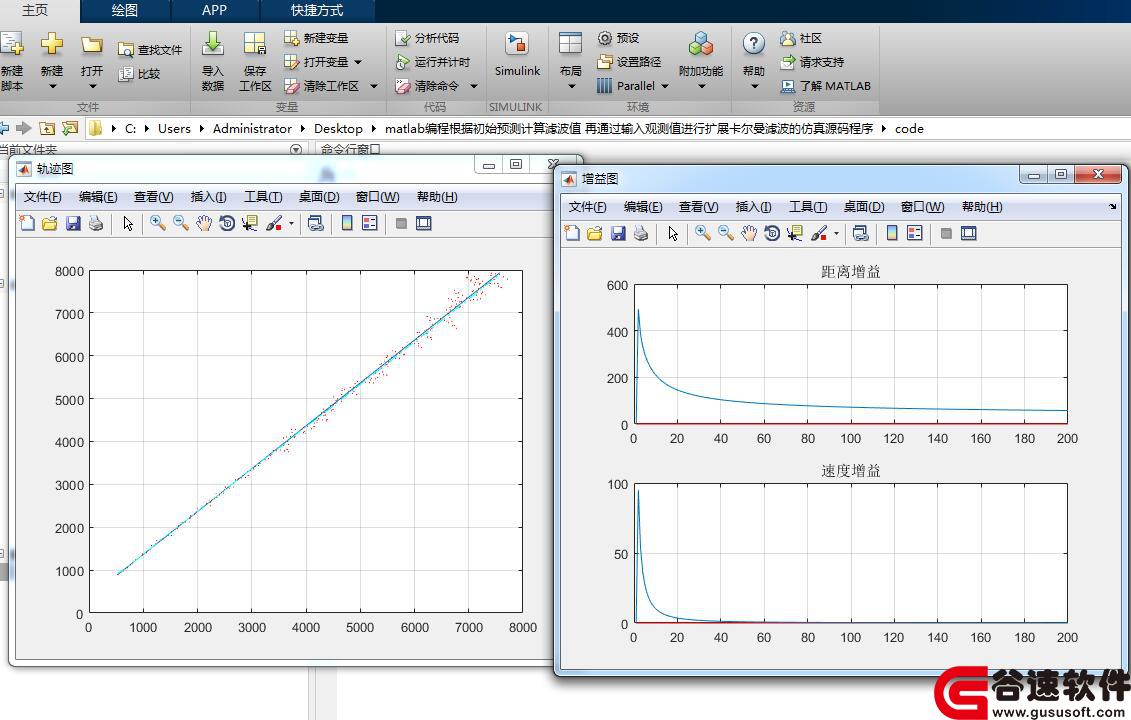The image size is (1131, 720).
Task: Click Insert Colorbar icon in 轨迹图 toolbar
Action: tap(347, 224)
